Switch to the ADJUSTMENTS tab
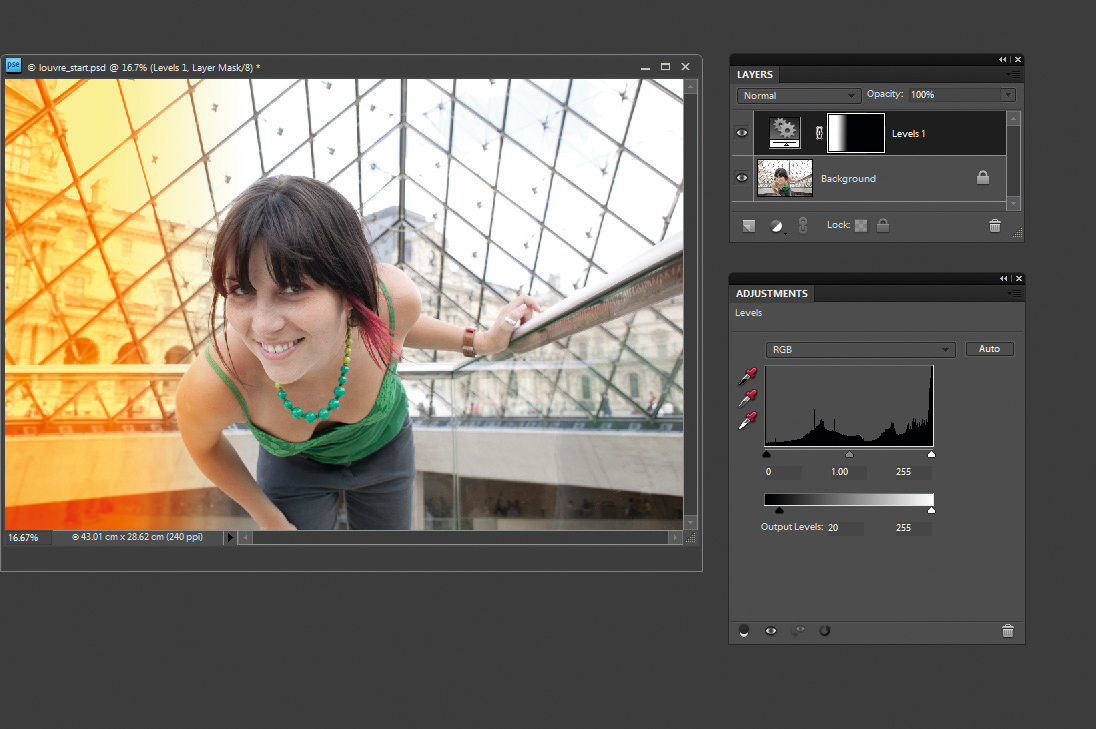Screen dimensions: 1096x729 772,294
